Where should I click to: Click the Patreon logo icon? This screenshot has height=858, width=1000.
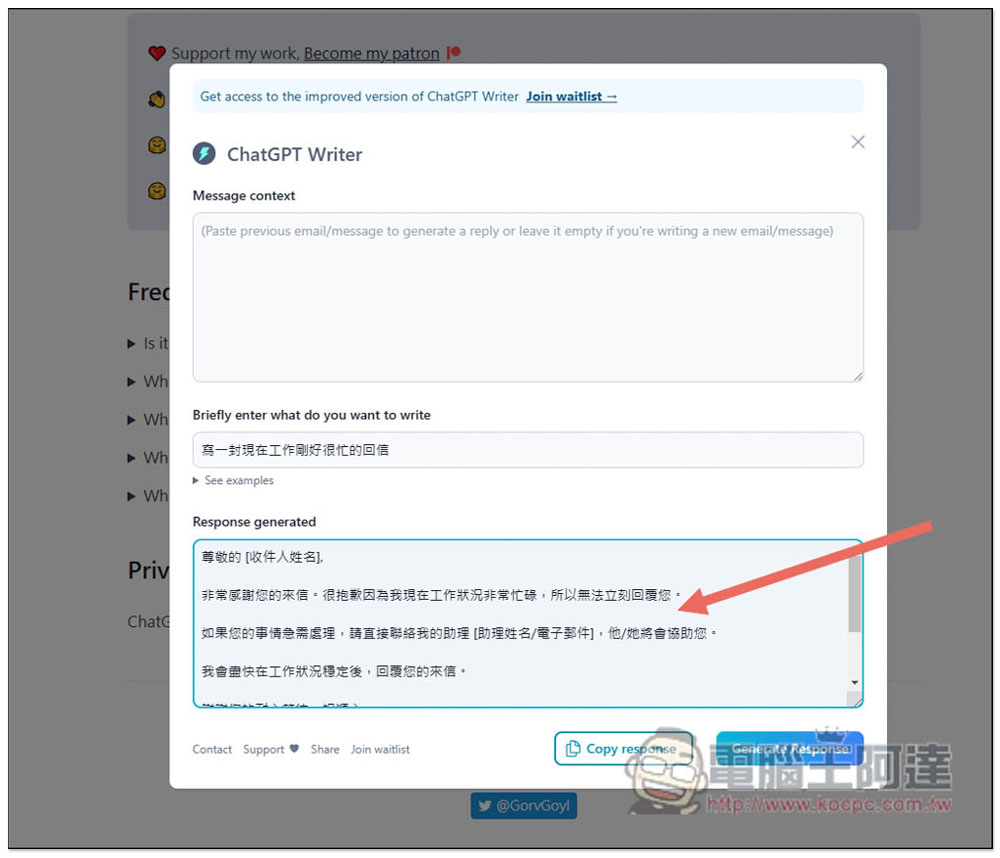(453, 52)
